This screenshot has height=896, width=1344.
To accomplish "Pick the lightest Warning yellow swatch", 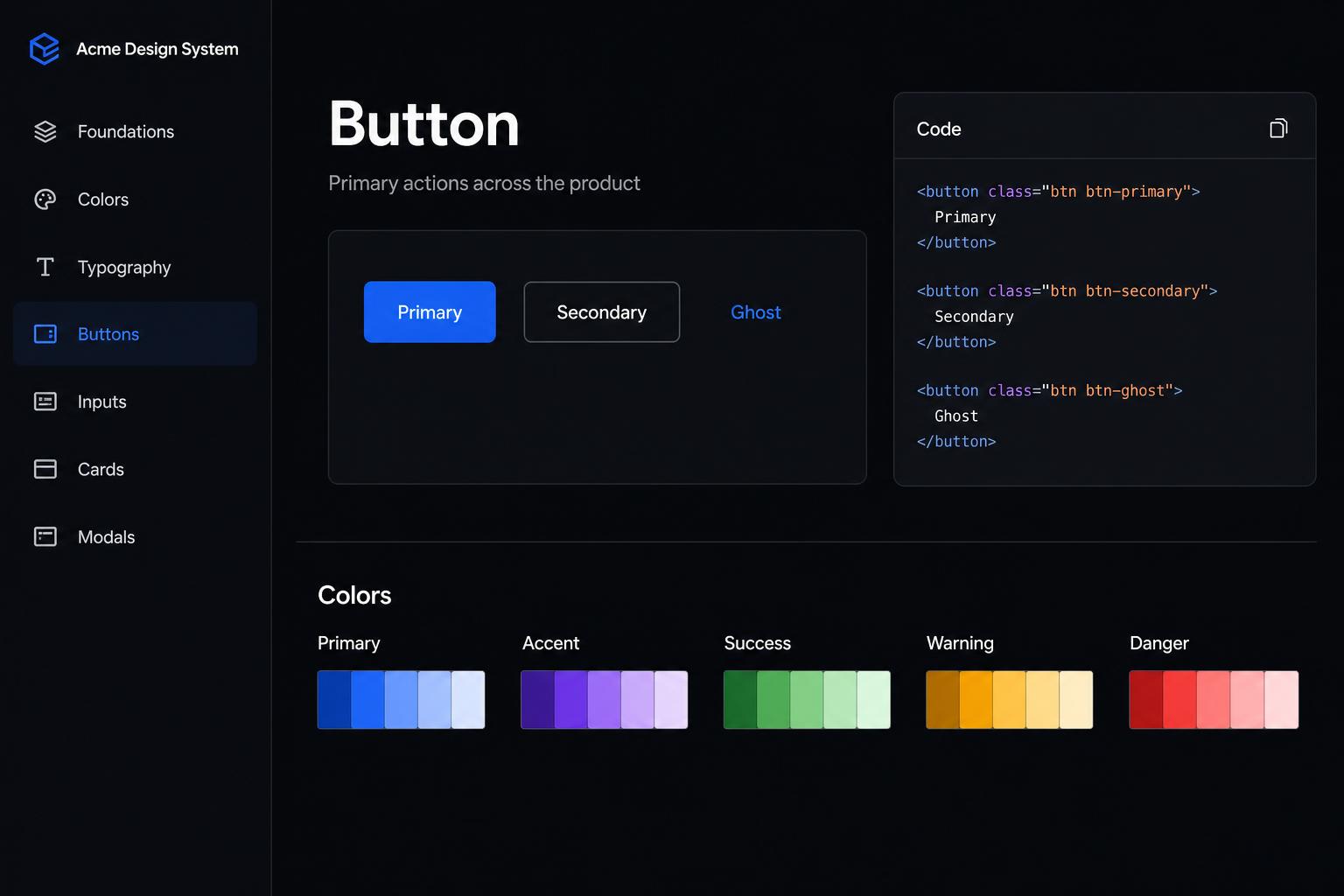I will (x=1076, y=700).
